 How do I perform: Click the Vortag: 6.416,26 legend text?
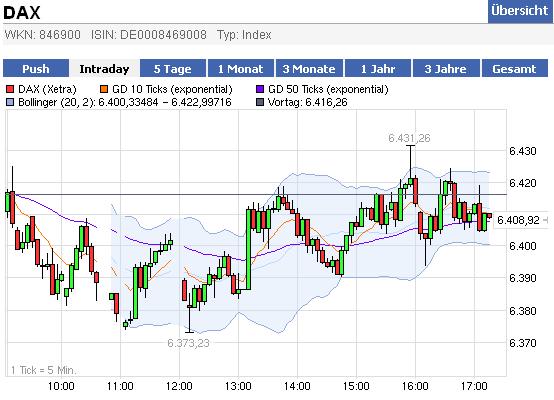308,102
